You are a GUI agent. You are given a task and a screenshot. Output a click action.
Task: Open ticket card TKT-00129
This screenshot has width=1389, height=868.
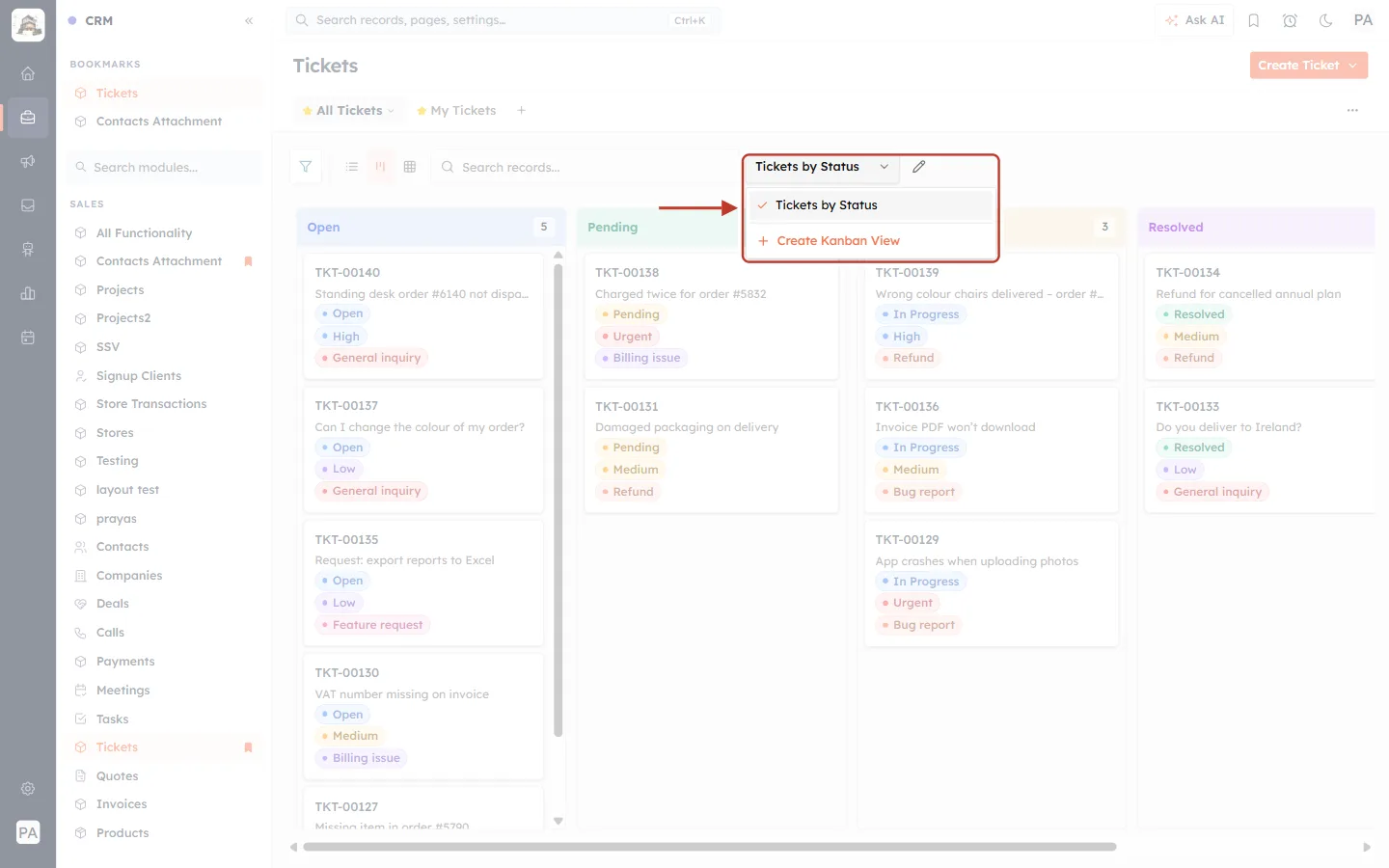(x=992, y=583)
